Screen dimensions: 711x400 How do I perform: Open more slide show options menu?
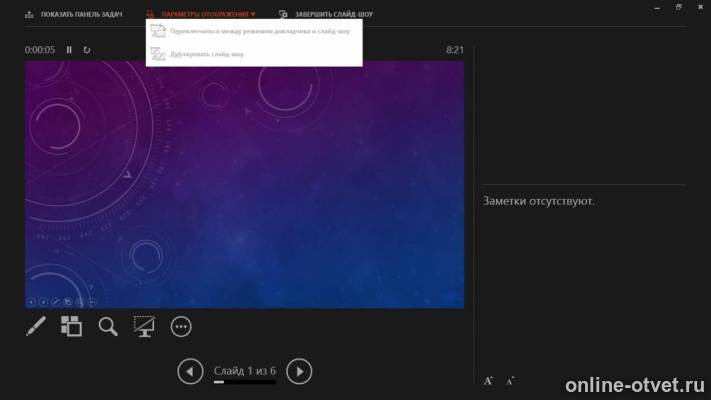(181, 327)
